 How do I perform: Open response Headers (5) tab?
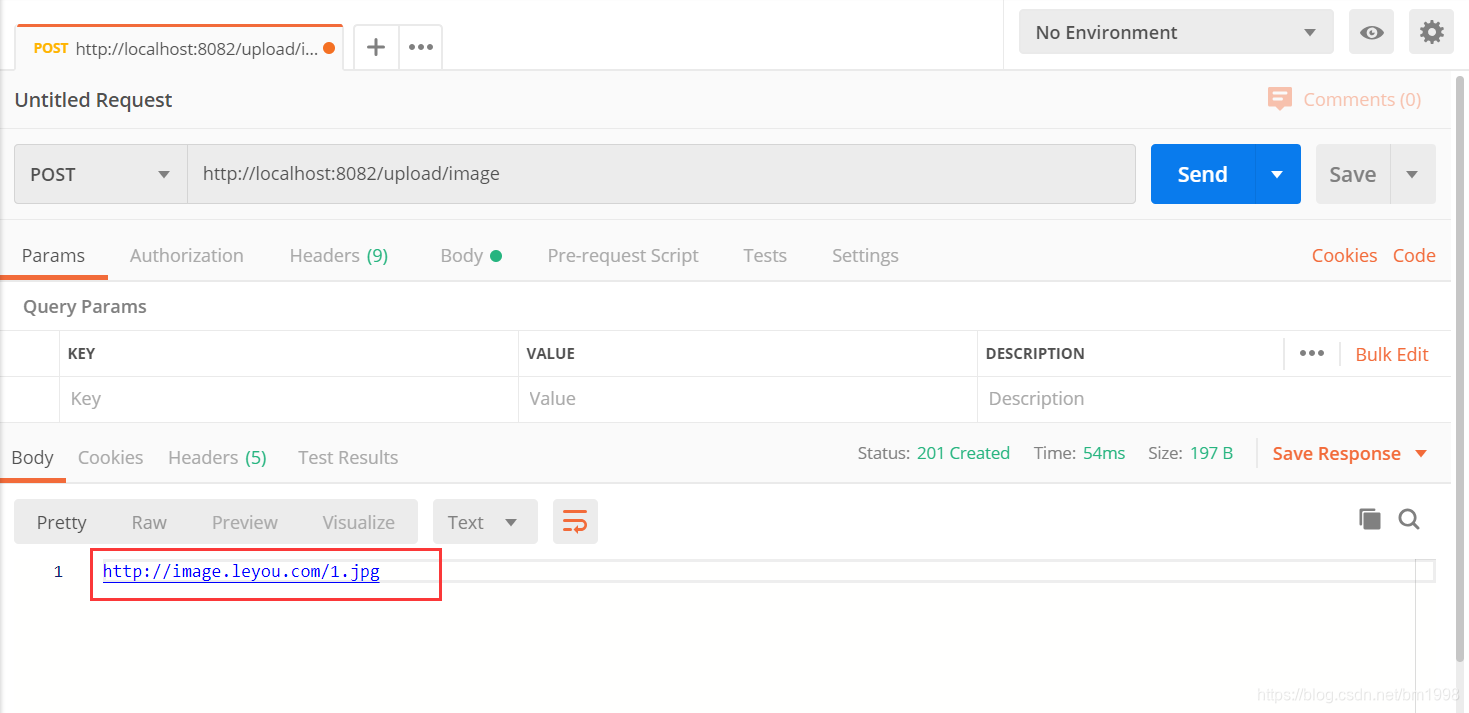point(217,457)
